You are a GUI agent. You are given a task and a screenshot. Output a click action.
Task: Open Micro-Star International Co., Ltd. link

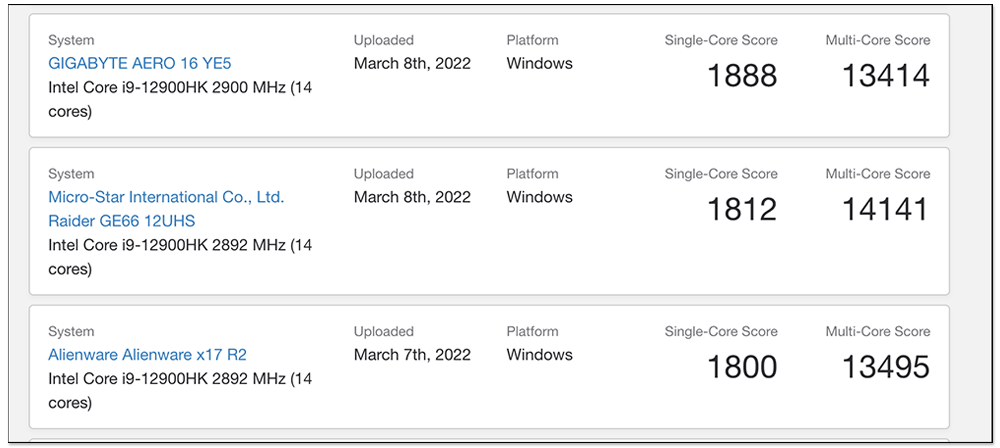click(x=166, y=197)
